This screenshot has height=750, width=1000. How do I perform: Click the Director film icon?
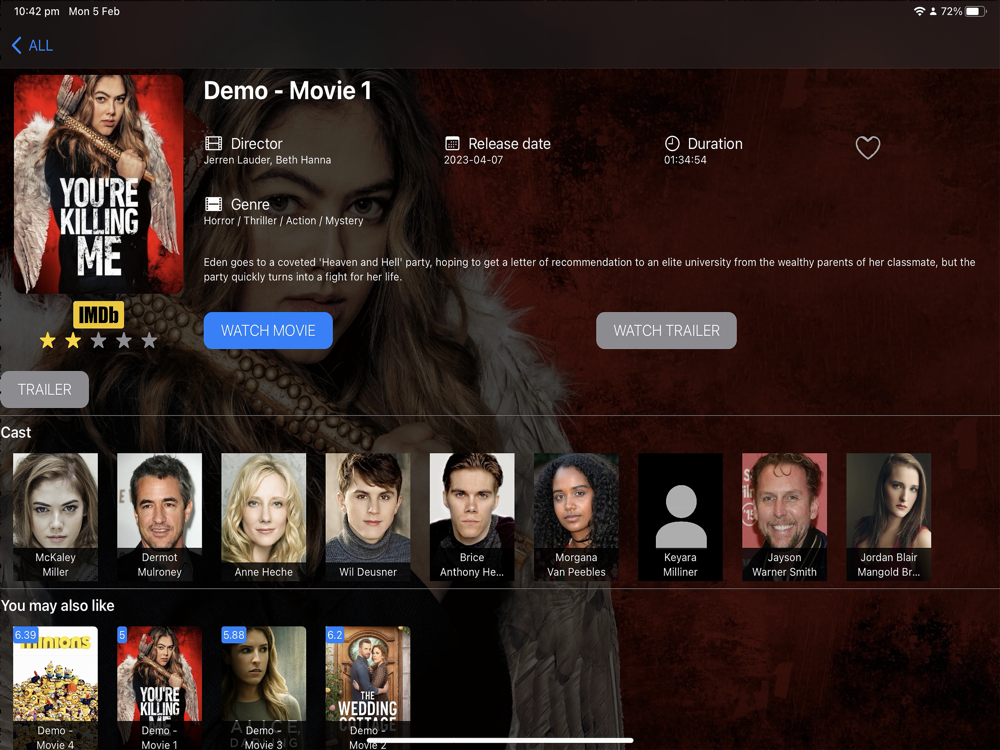pyautogui.click(x=214, y=143)
